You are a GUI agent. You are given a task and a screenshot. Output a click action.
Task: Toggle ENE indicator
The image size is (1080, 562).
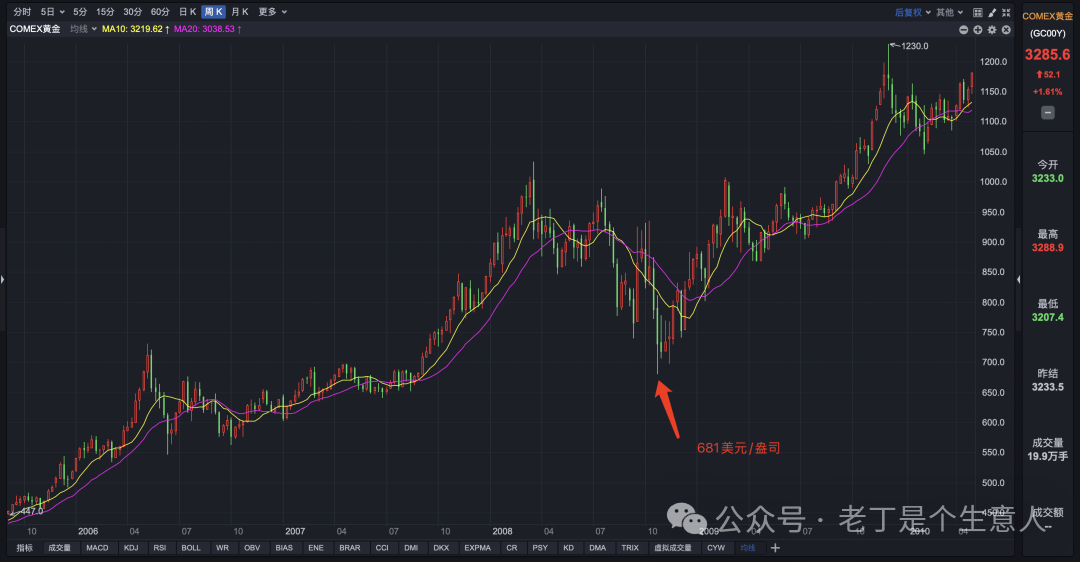pyautogui.click(x=315, y=548)
